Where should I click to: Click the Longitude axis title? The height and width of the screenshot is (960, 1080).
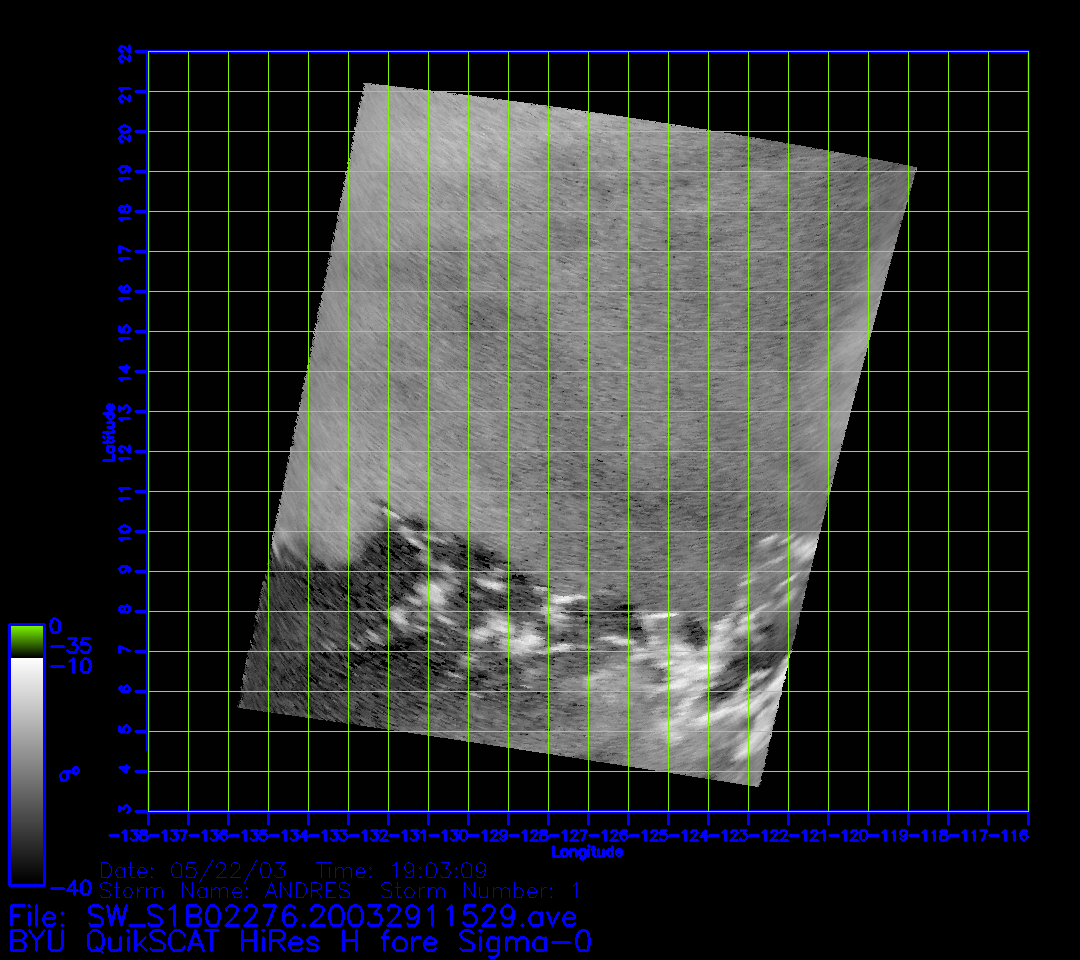[587, 852]
